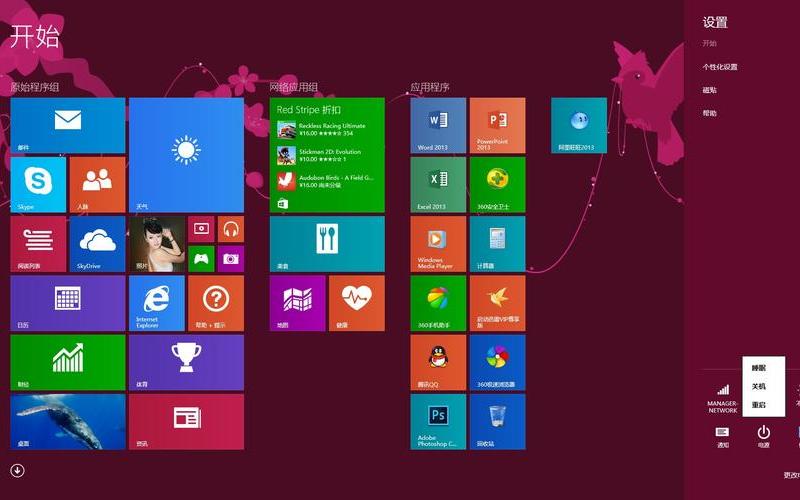
Task: Launch Excel 2013 tile
Action: [x=438, y=184]
